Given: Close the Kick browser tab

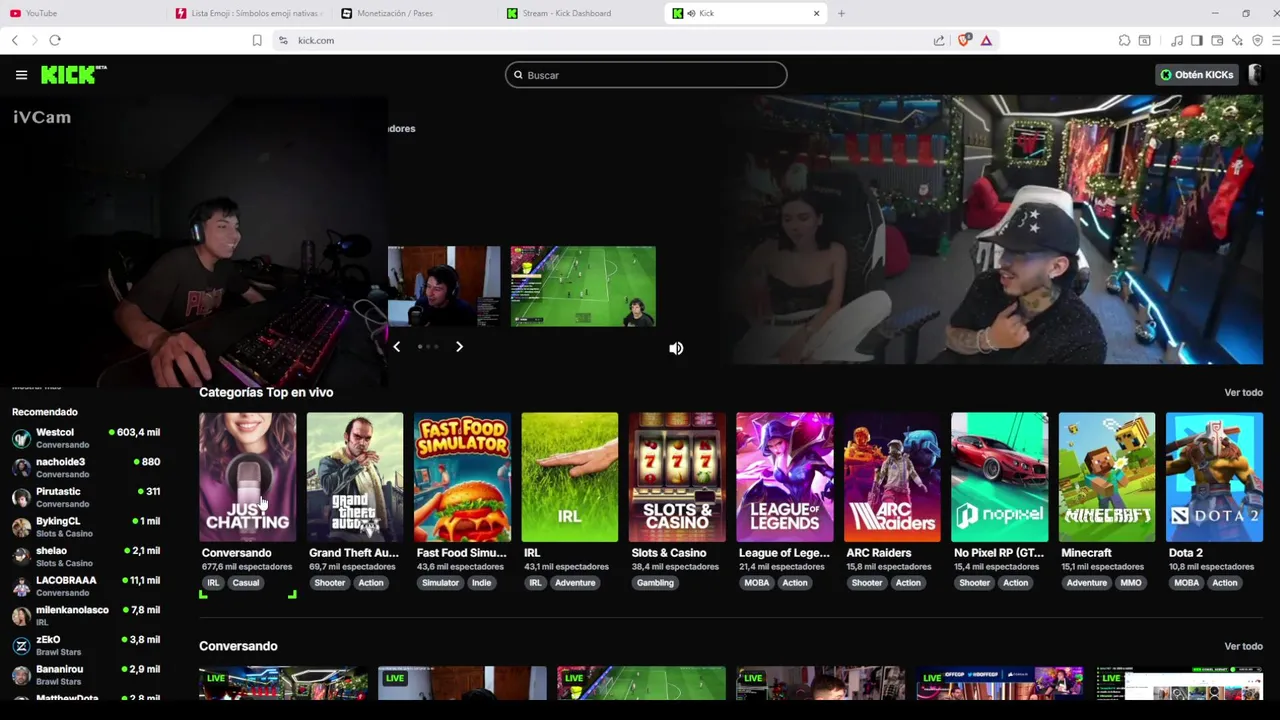Looking at the screenshot, I should tap(816, 13).
